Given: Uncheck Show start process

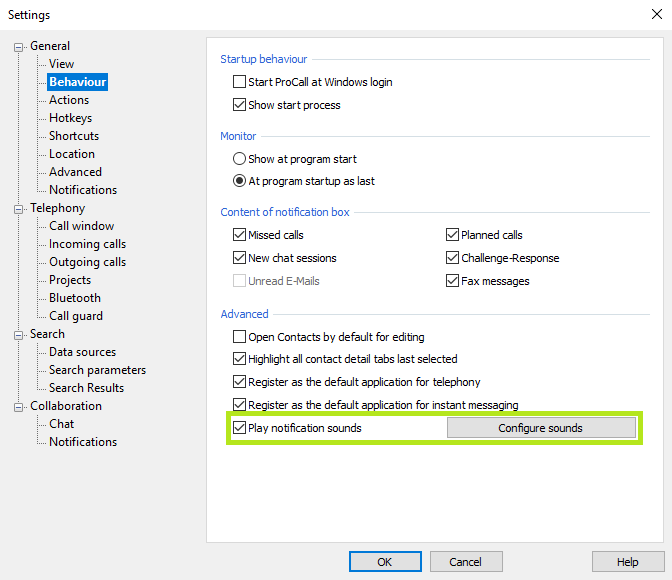Looking at the screenshot, I should (x=239, y=105).
